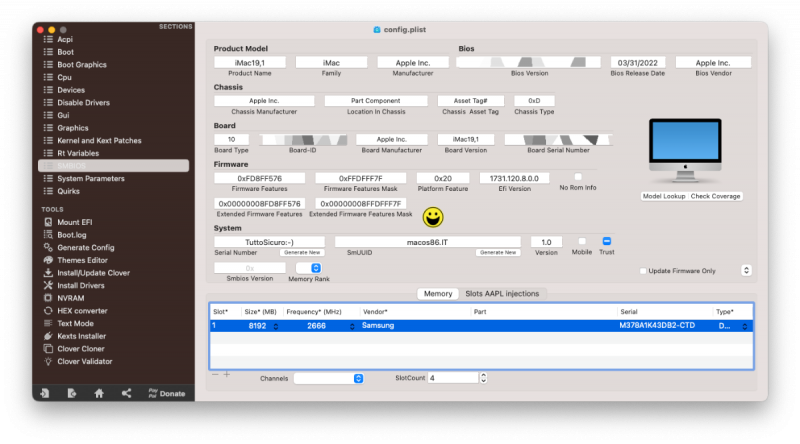This screenshot has width=800, height=444.
Task: Enable Update Firmware Only checkbox
Action: coord(643,271)
